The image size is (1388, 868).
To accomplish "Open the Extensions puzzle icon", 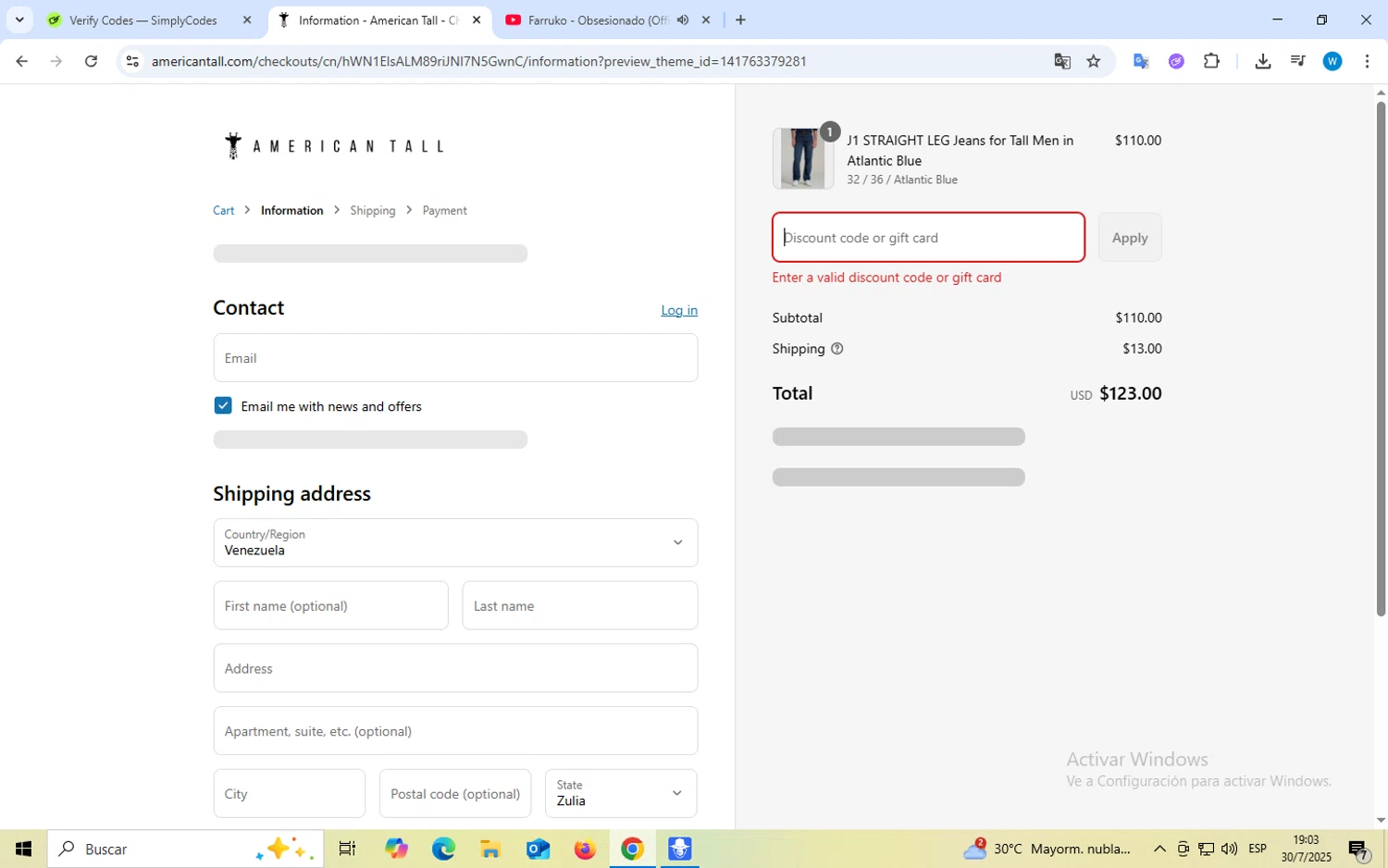I will pyautogui.click(x=1211, y=61).
